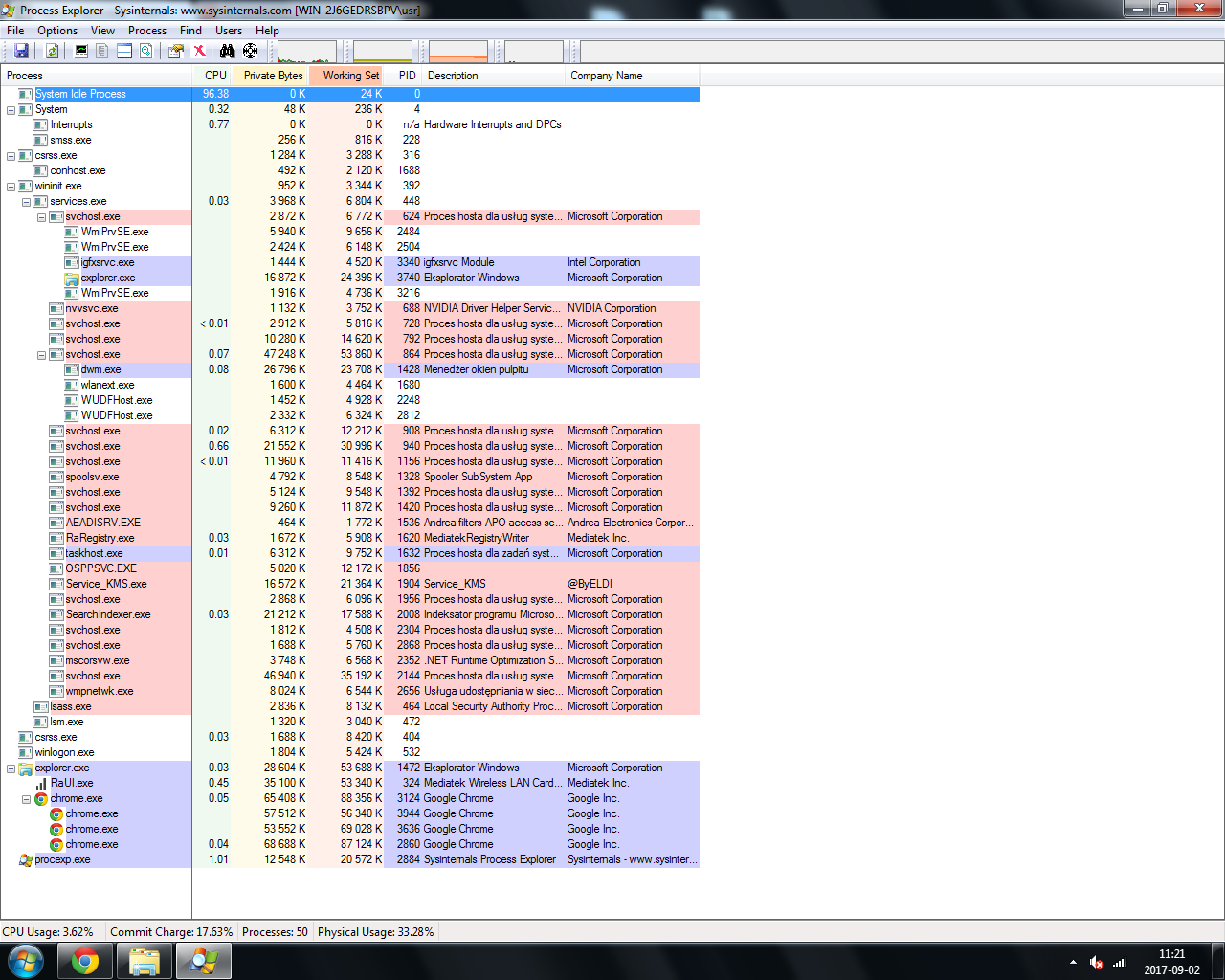
Task: Click the folder icon of explorer.exe PID 3740
Action: (x=72, y=278)
